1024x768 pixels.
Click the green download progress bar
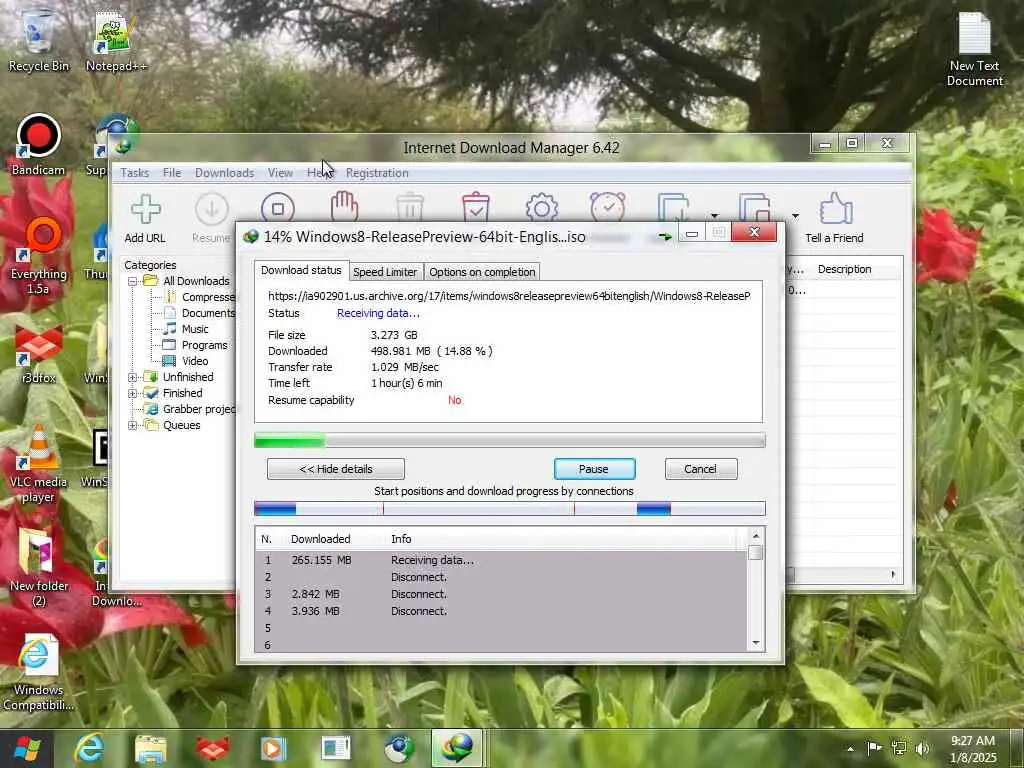click(x=509, y=441)
